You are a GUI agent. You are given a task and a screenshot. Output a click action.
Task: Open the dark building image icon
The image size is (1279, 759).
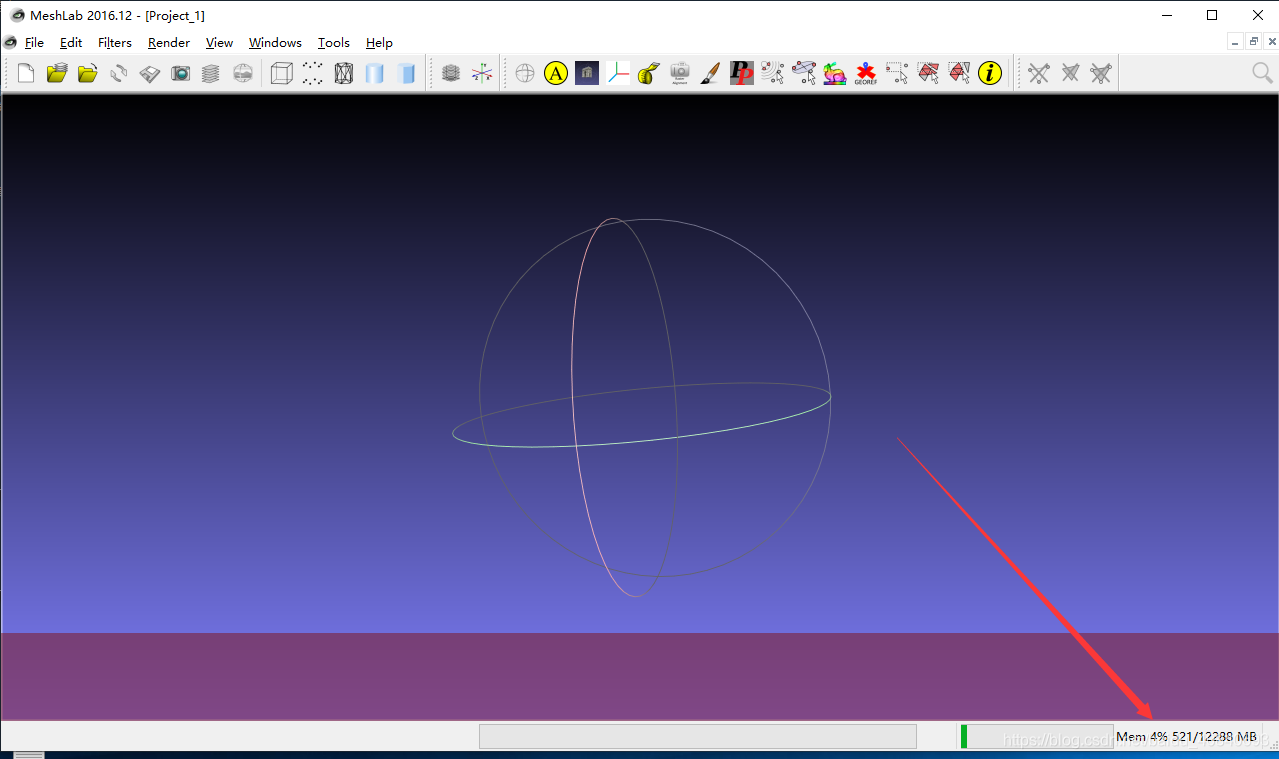(587, 73)
